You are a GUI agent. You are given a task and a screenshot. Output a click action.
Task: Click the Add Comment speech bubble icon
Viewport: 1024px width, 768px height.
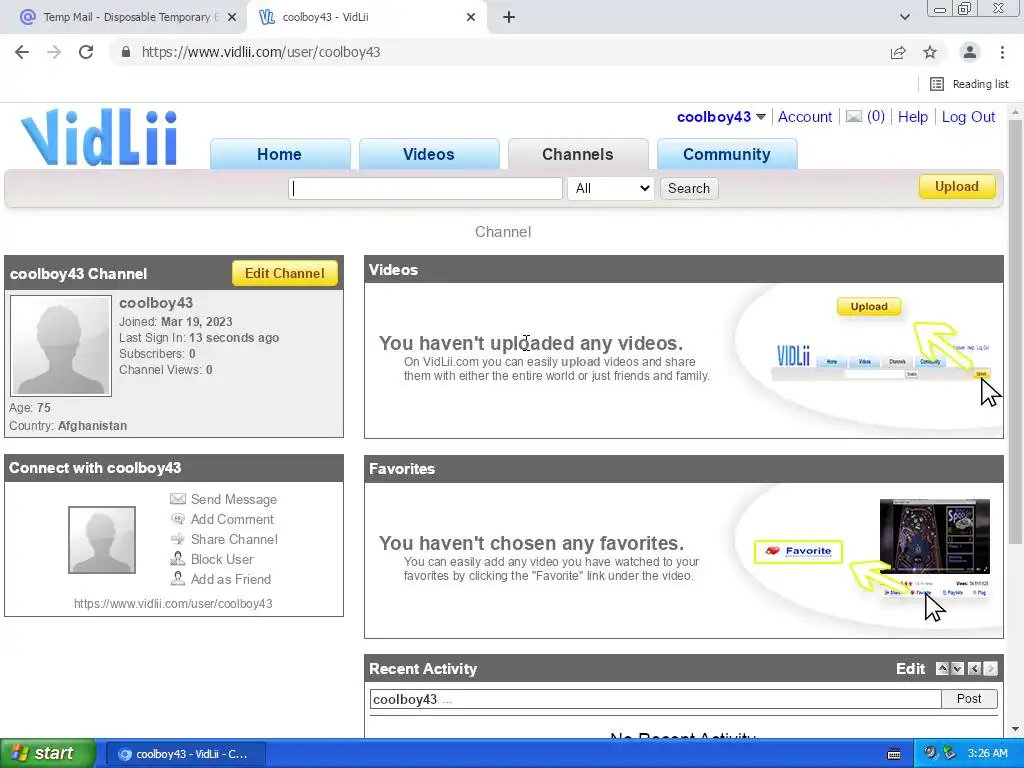pos(178,519)
